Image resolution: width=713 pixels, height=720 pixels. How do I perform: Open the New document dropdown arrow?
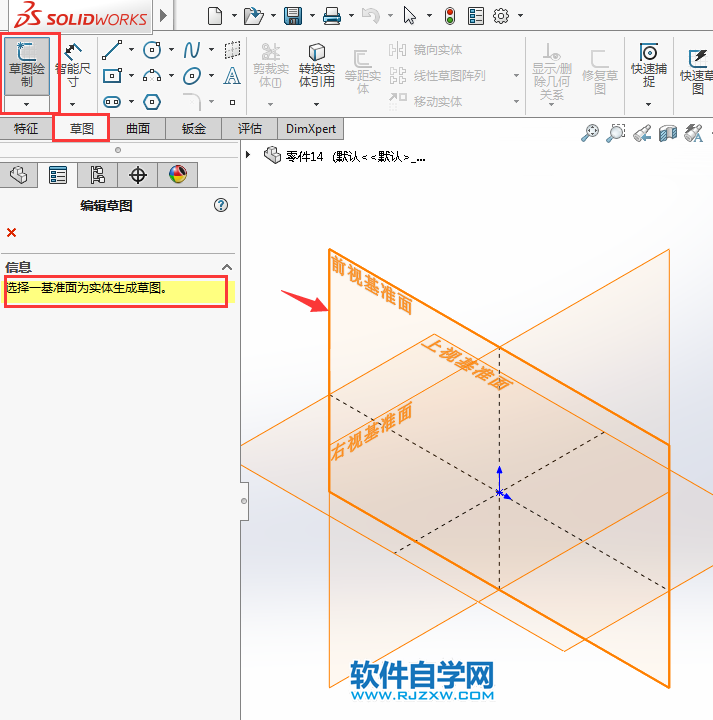234,16
